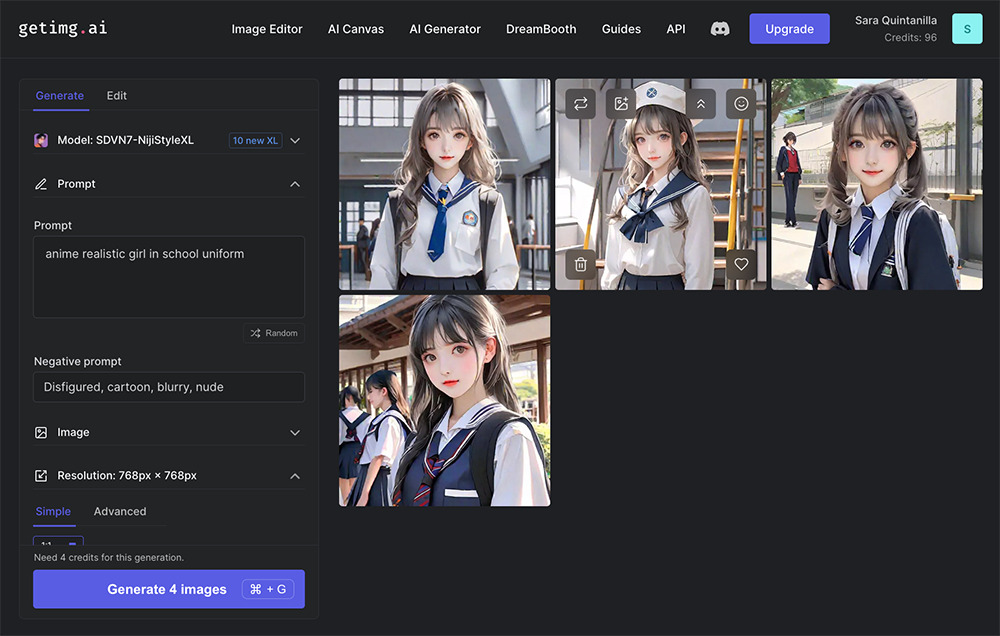Click the Credits: 96 text
Screen dimensions: 1000x636
click(910, 38)
